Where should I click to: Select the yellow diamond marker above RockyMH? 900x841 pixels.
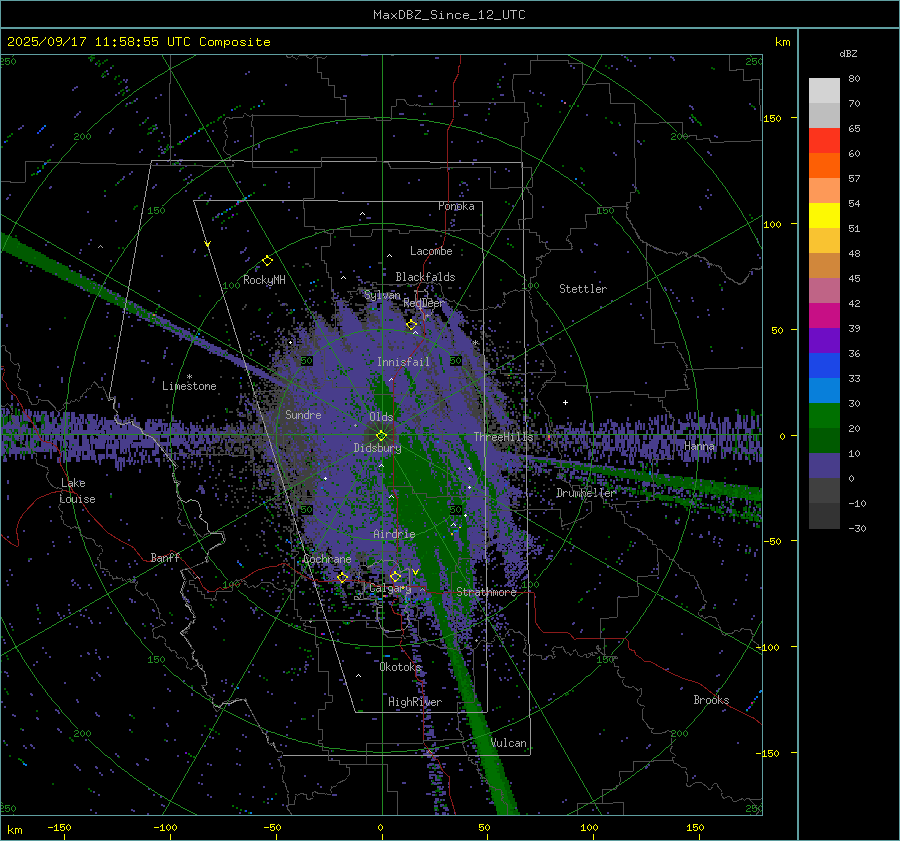pyautogui.click(x=267, y=260)
